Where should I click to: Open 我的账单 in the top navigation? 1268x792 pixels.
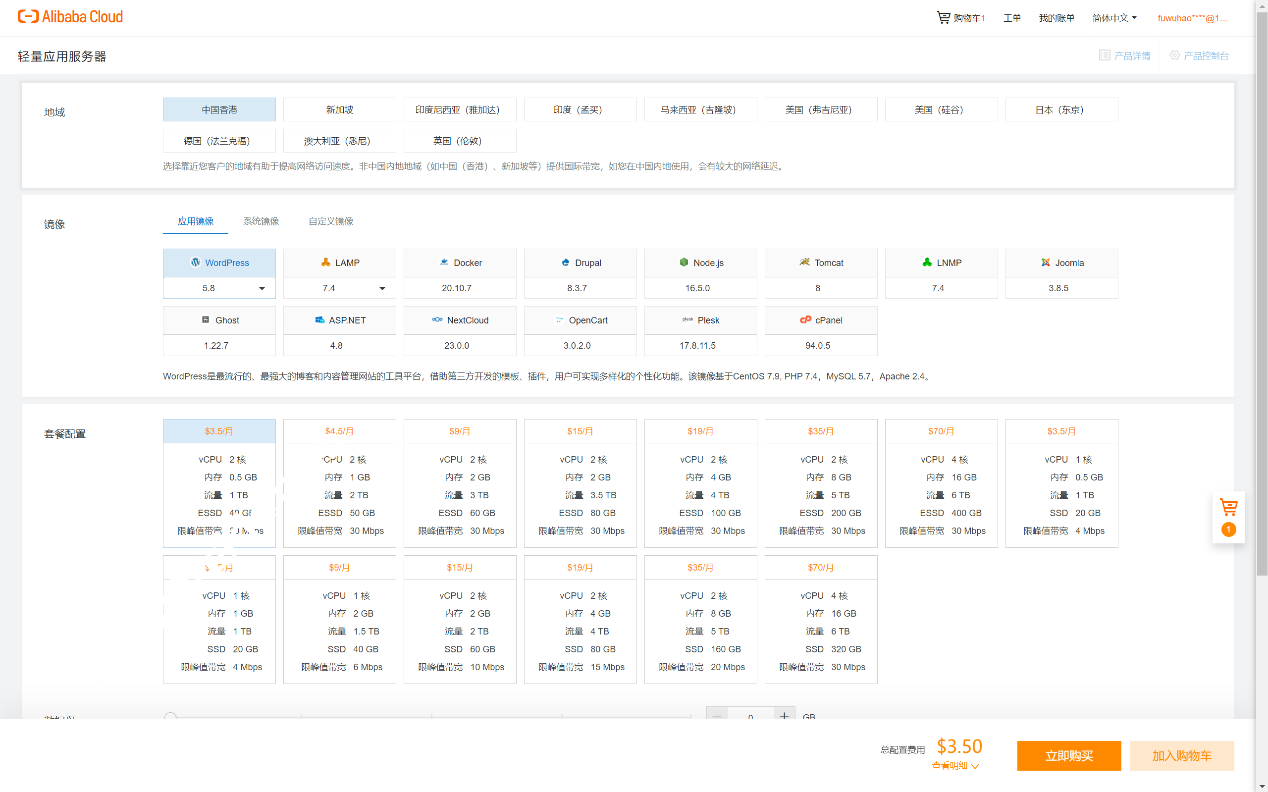1056,18
